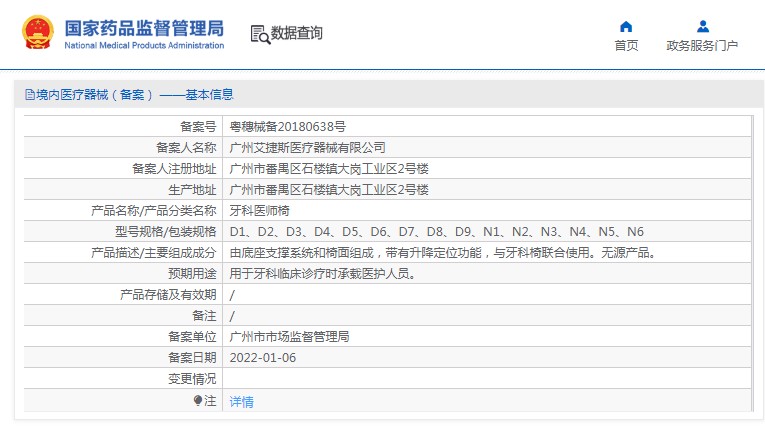Click the 生产地址 address value

click(329, 190)
